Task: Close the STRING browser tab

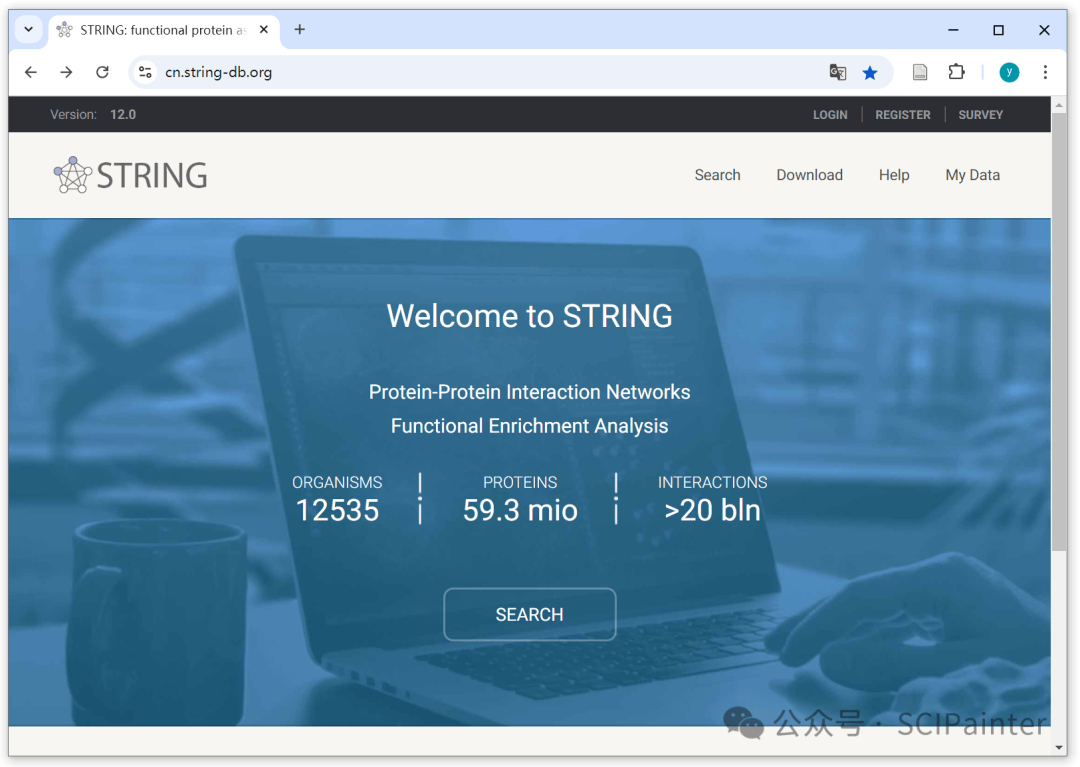Action: tap(264, 30)
